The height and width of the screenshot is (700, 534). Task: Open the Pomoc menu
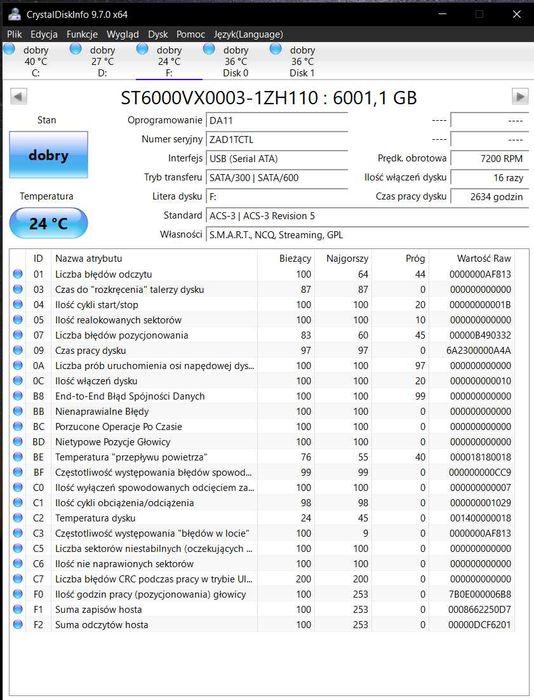pos(191,34)
